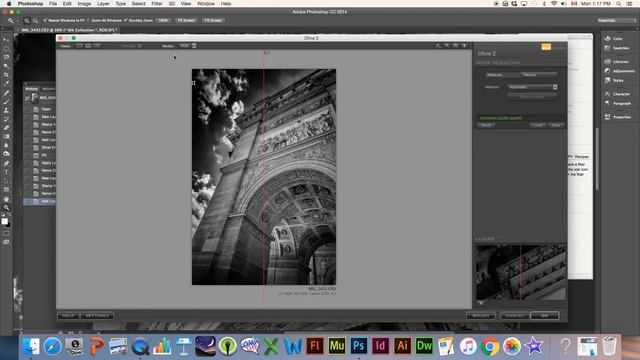Click the Loupe preview thumbnail
640x360 pixels.
tap(520, 272)
